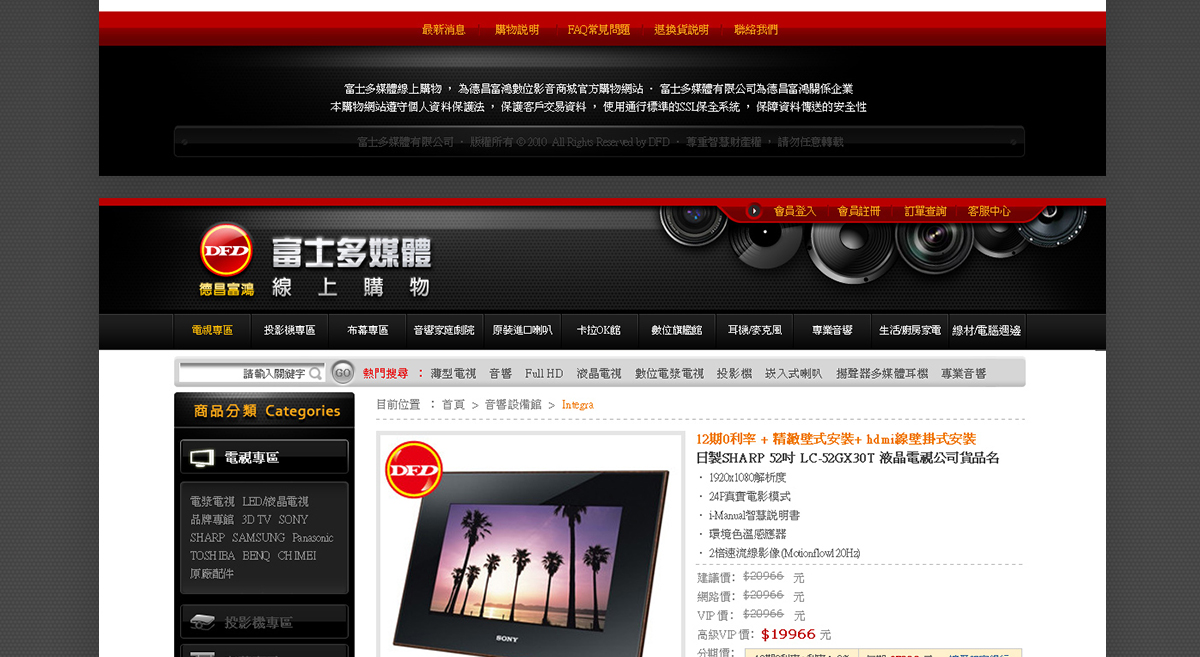
Task: Select the 專業音響 tab in the main navigation
Action: coord(832,331)
